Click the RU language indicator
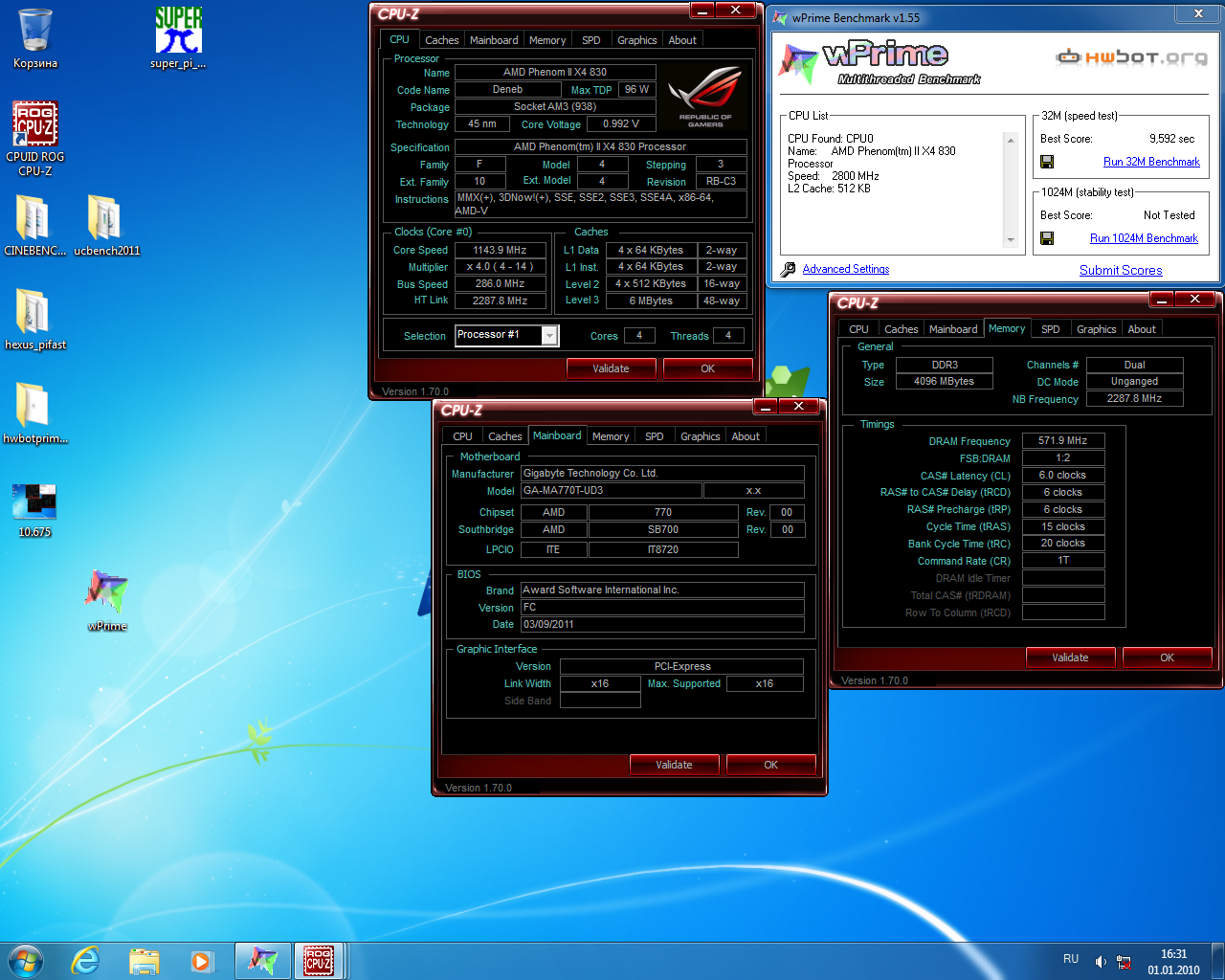 click(x=1071, y=959)
